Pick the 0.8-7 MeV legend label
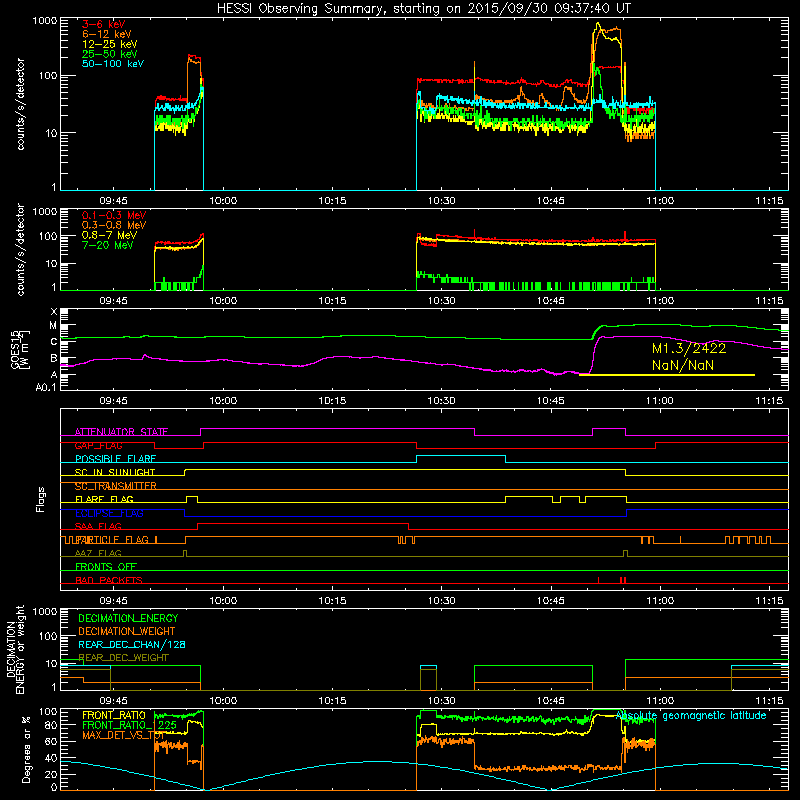The image size is (800, 800). 109,235
